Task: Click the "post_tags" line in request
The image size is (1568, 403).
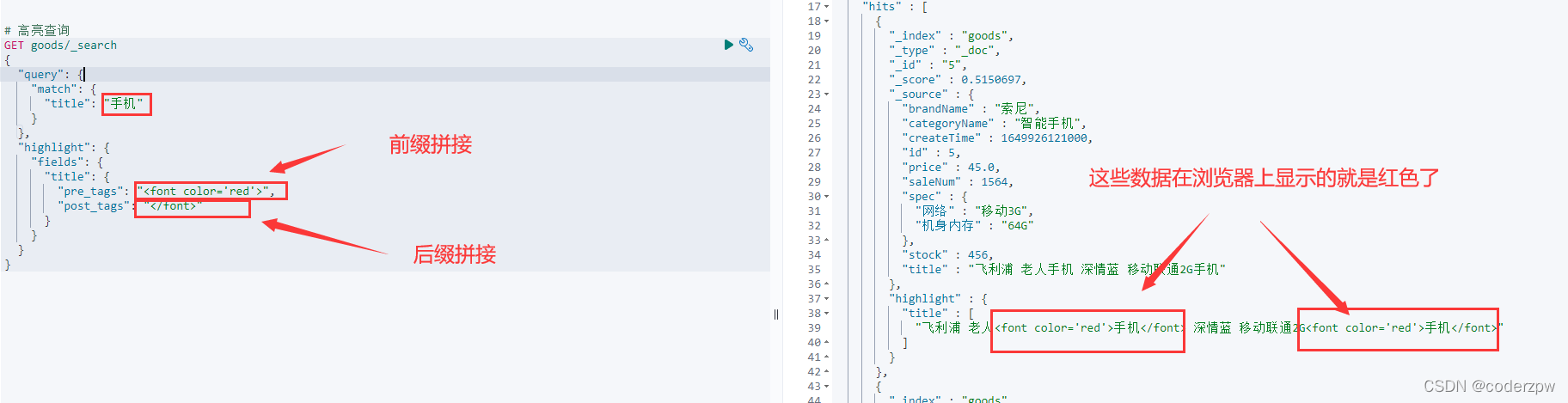Action: 130,206
